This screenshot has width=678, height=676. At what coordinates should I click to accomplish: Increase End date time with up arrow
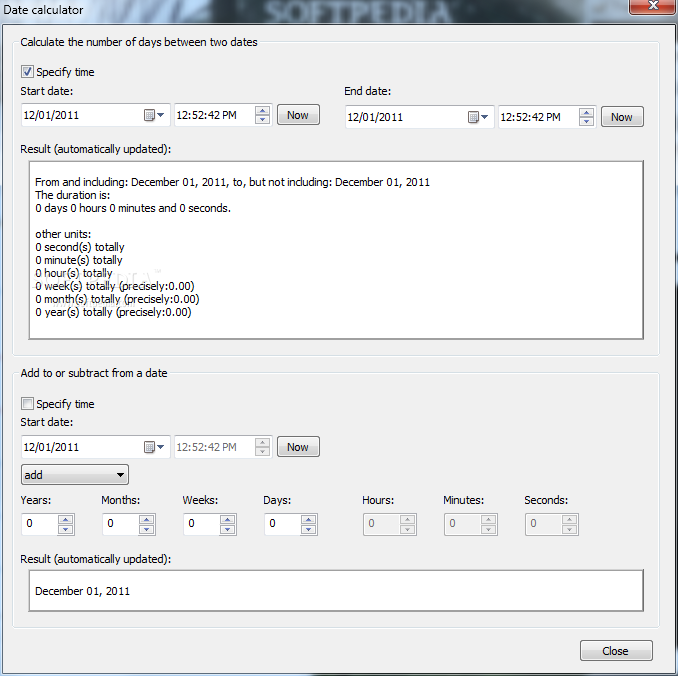(x=586, y=112)
